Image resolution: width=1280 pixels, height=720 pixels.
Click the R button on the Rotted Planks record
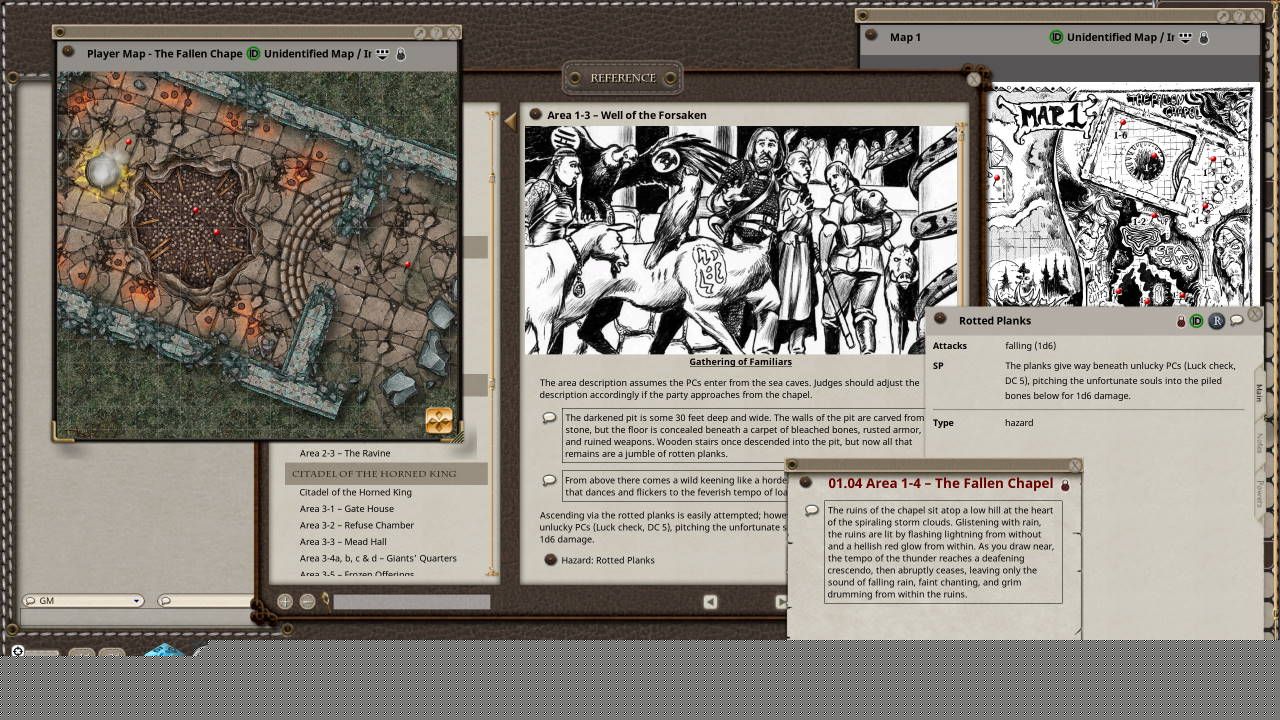[x=1216, y=321]
